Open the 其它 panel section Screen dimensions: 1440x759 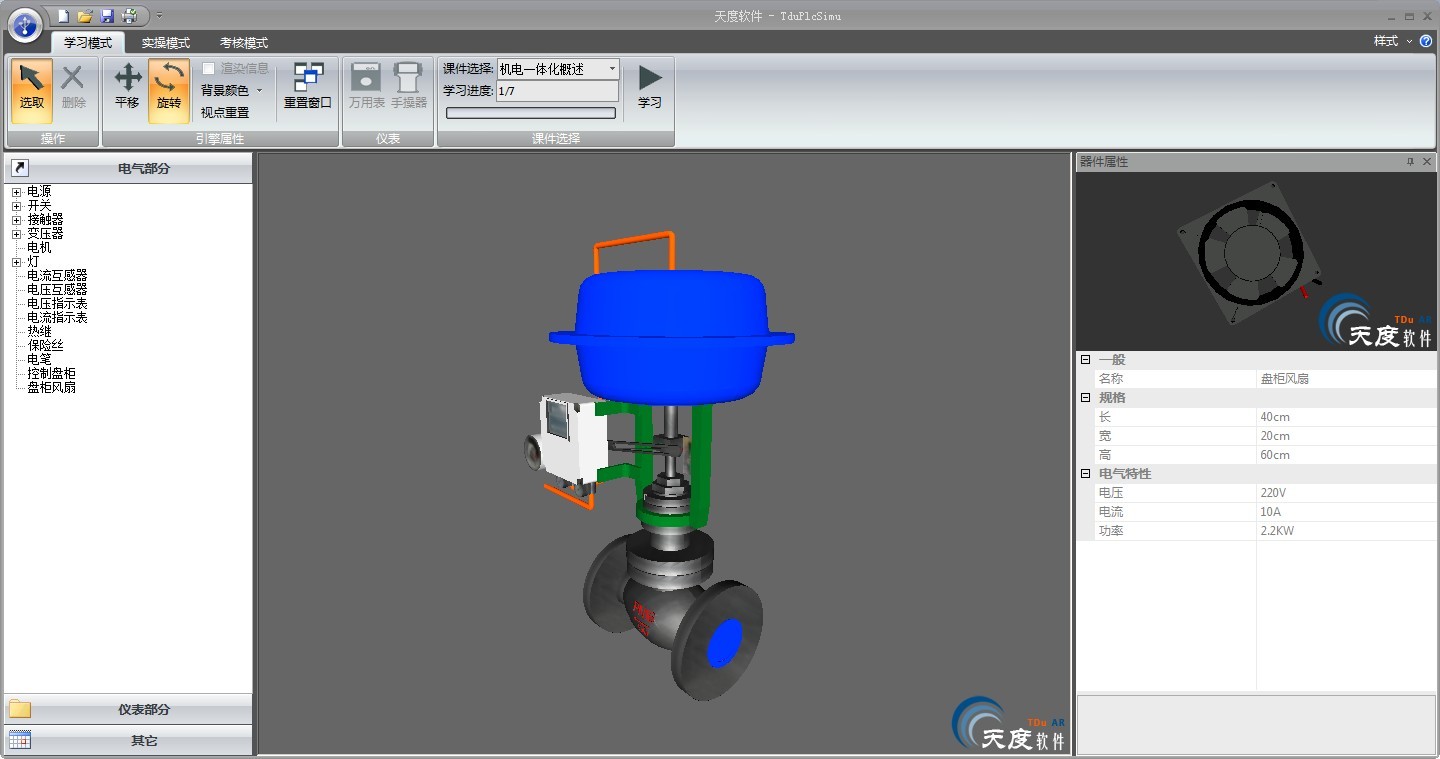128,740
